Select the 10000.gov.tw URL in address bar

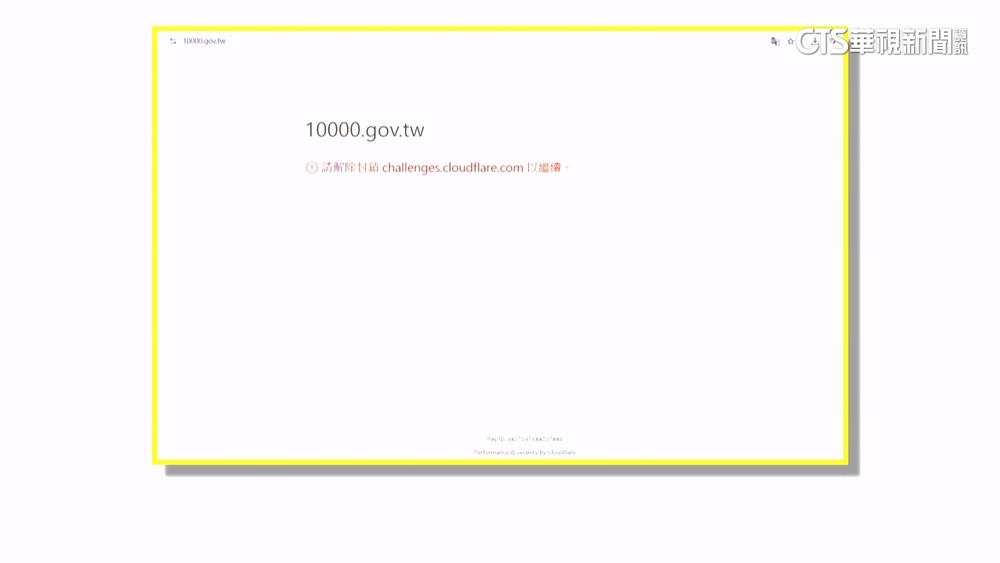point(204,41)
